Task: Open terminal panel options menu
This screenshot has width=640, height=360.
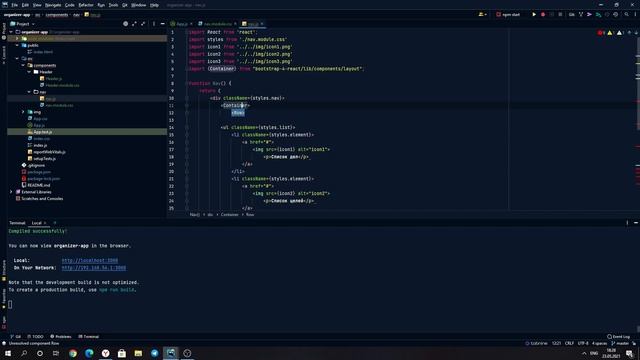Action: (x=627, y=223)
